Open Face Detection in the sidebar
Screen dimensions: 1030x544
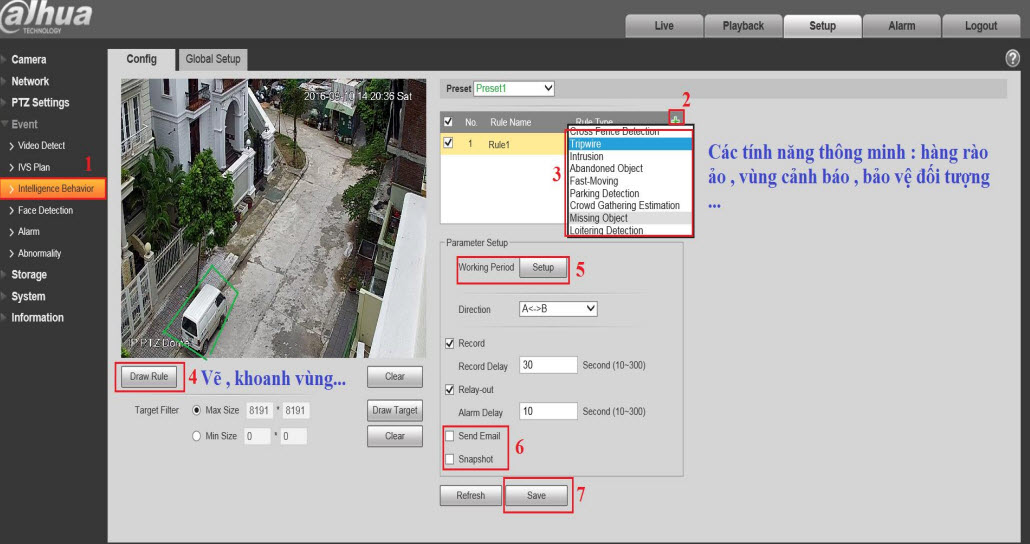point(45,210)
